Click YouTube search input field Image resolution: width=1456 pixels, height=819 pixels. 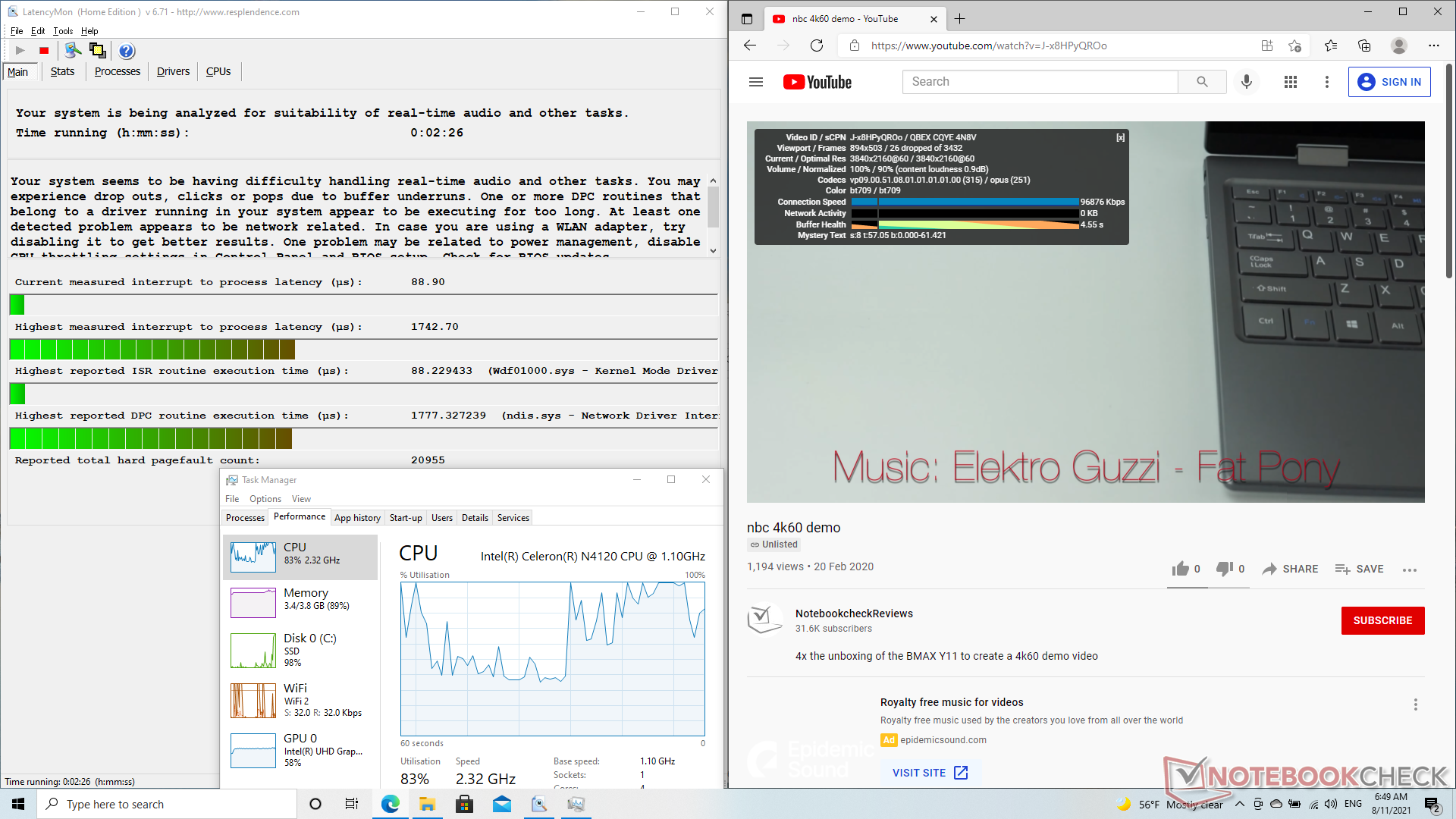click(x=1040, y=82)
